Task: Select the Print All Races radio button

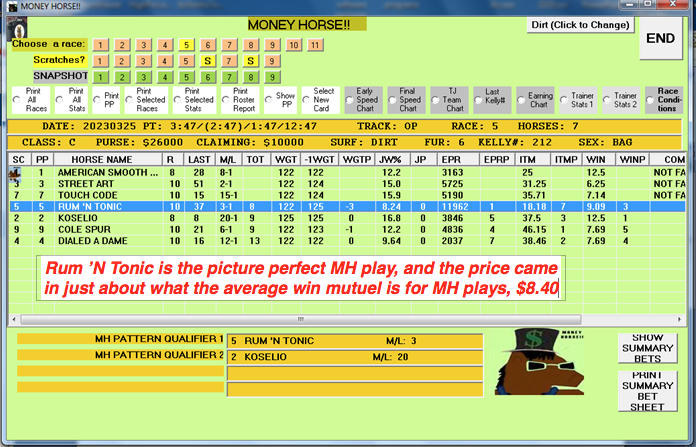Action: 17,99
